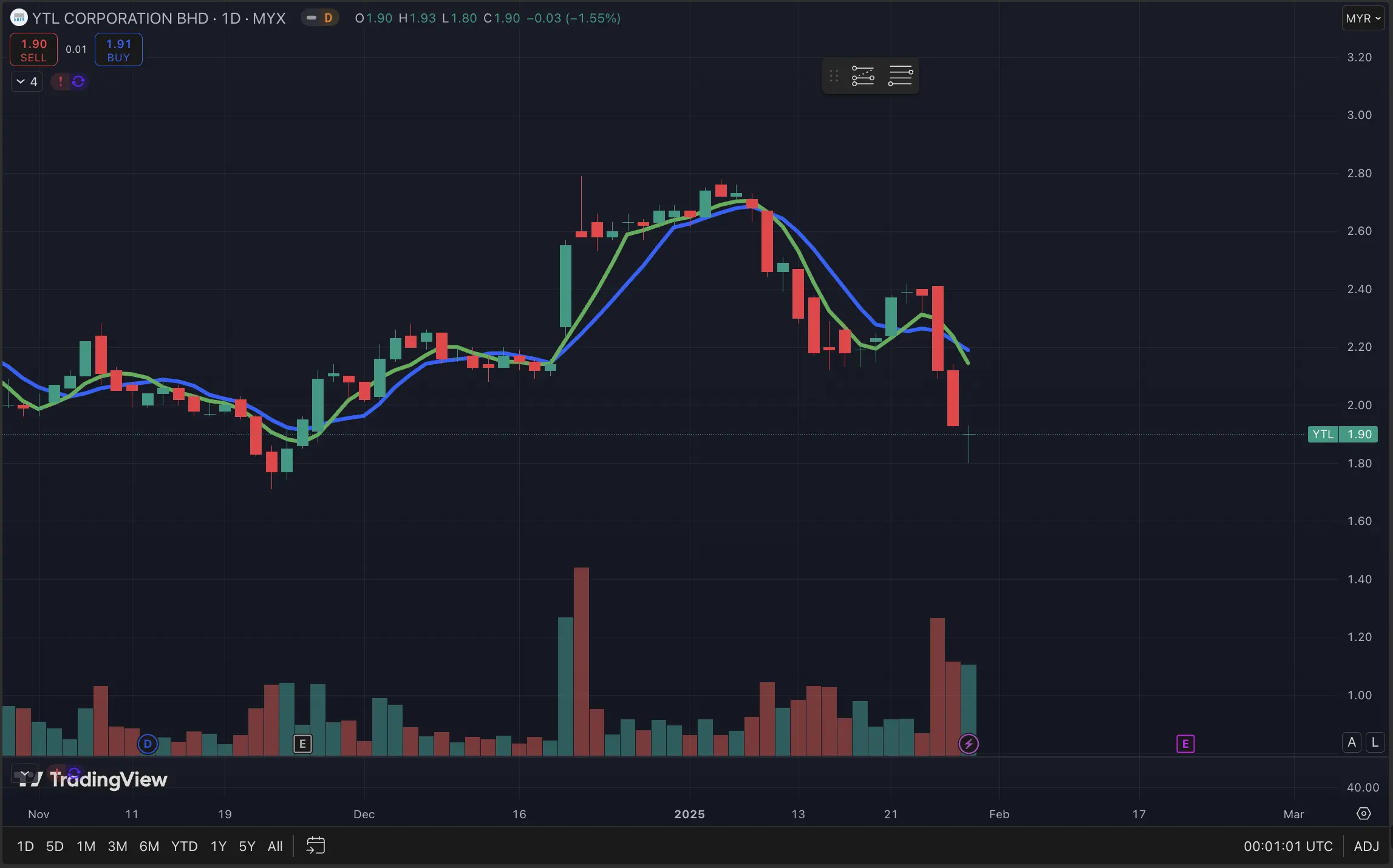1393x868 pixels.
Task: Select the 6M time range
Action: pyautogui.click(x=149, y=846)
